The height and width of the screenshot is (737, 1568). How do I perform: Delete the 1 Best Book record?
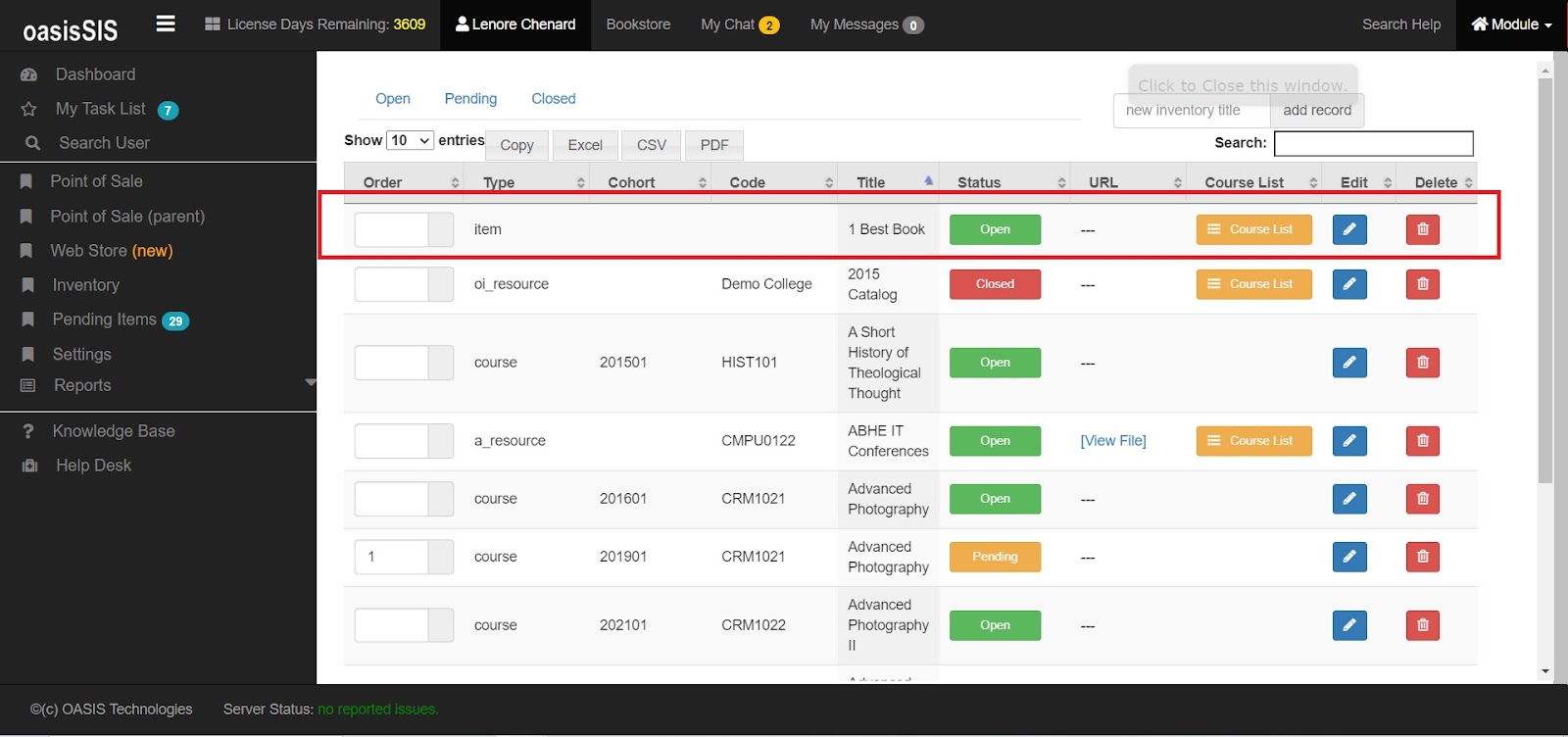(1423, 229)
